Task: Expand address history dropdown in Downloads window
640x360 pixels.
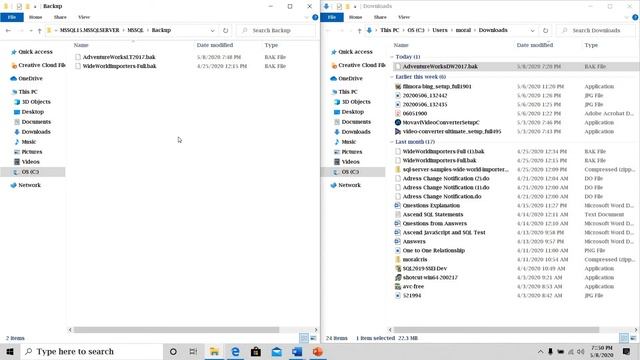Action: coord(533,31)
